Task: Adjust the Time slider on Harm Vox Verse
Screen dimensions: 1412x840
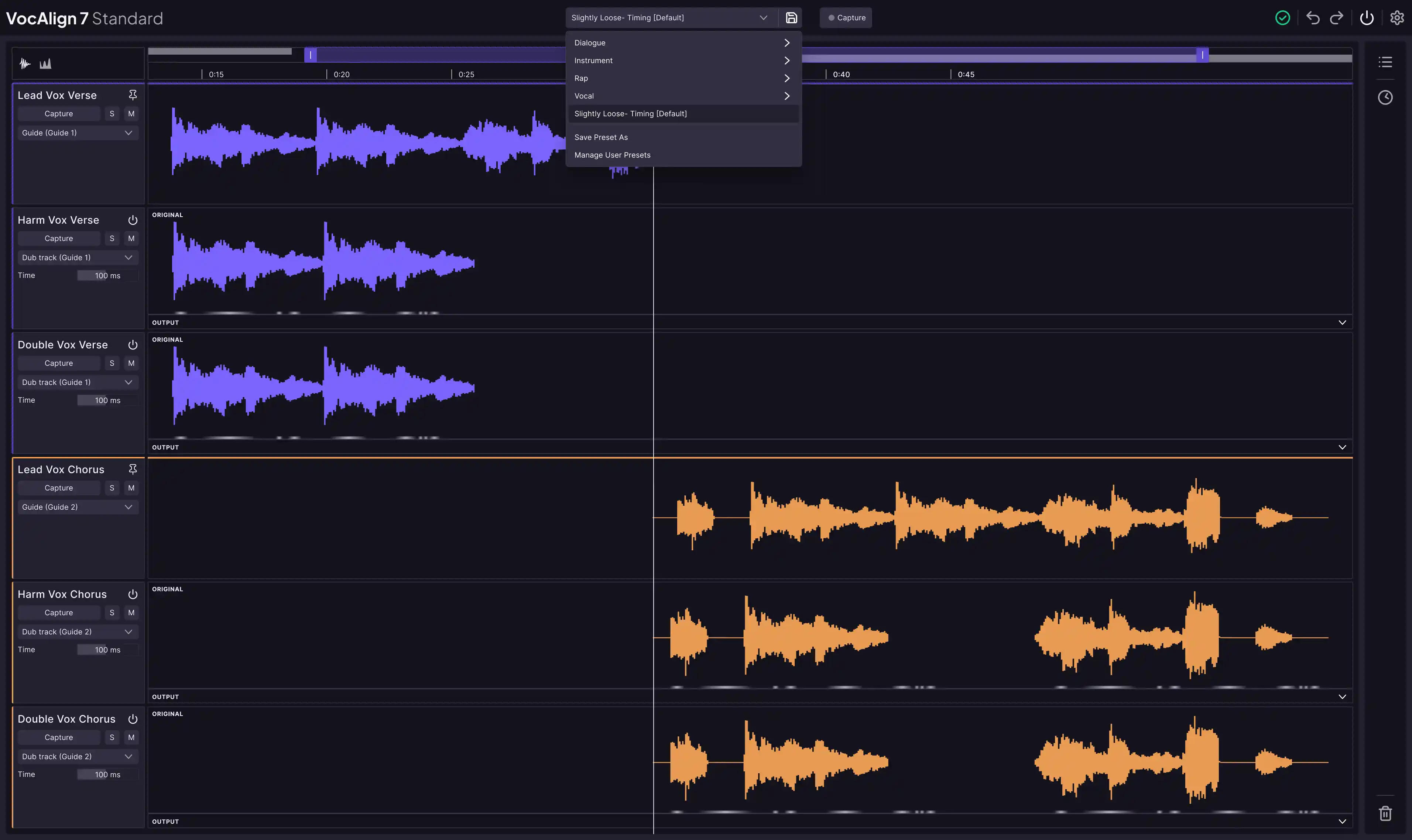Action: (x=107, y=276)
